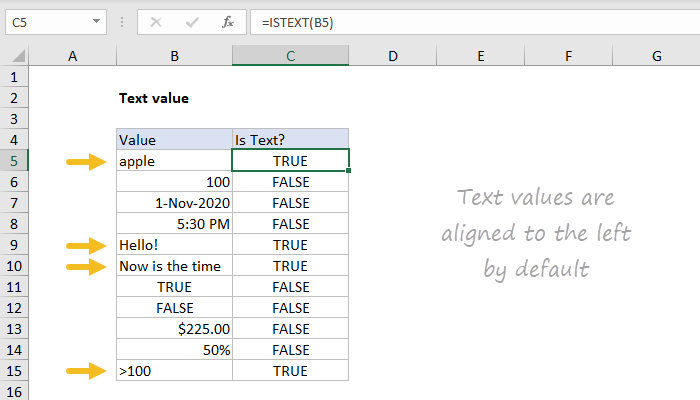The height and width of the screenshot is (400, 700).
Task: Select column F header
Action: (x=568, y=56)
